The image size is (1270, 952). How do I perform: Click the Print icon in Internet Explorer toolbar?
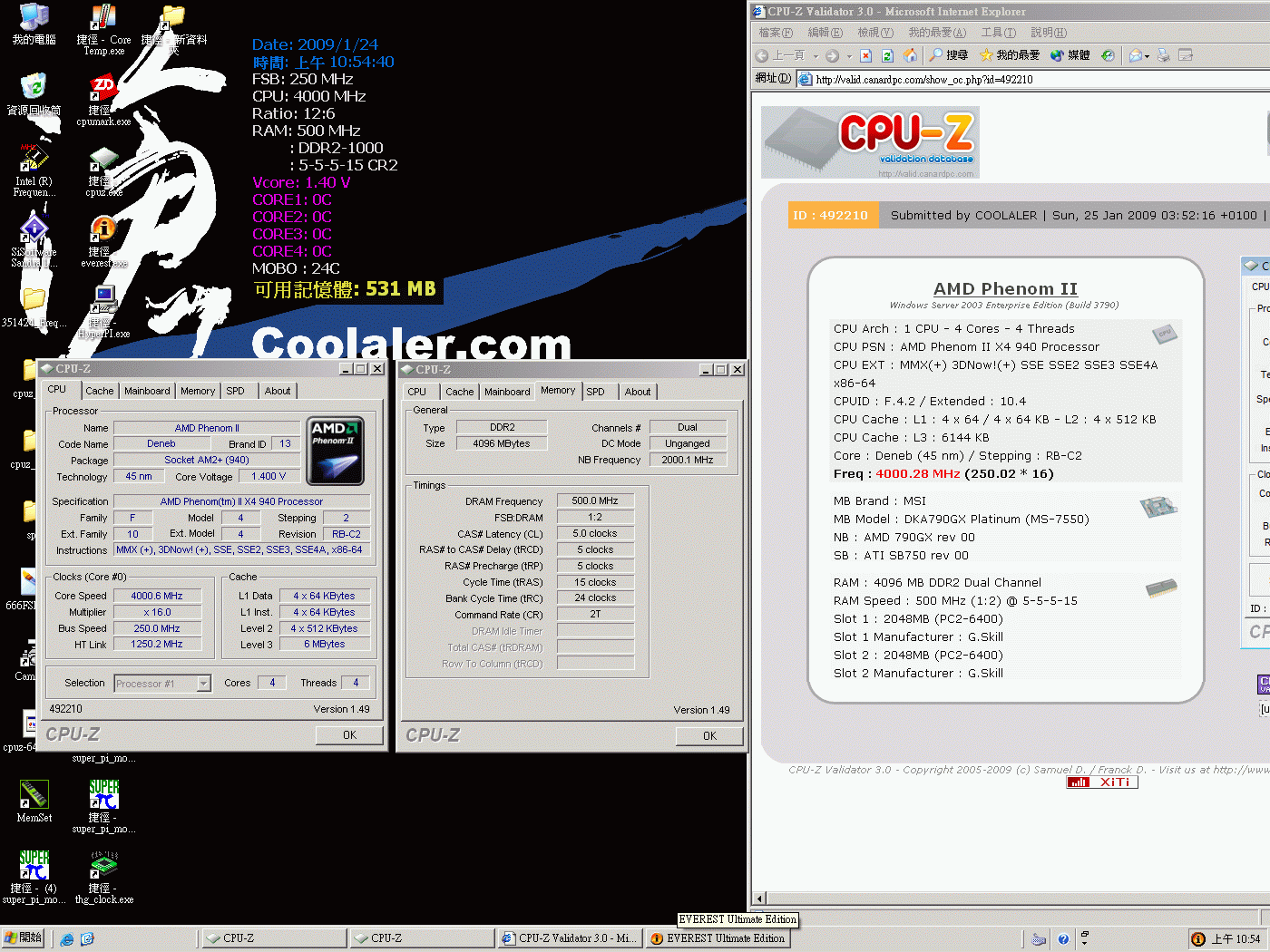tap(1163, 55)
